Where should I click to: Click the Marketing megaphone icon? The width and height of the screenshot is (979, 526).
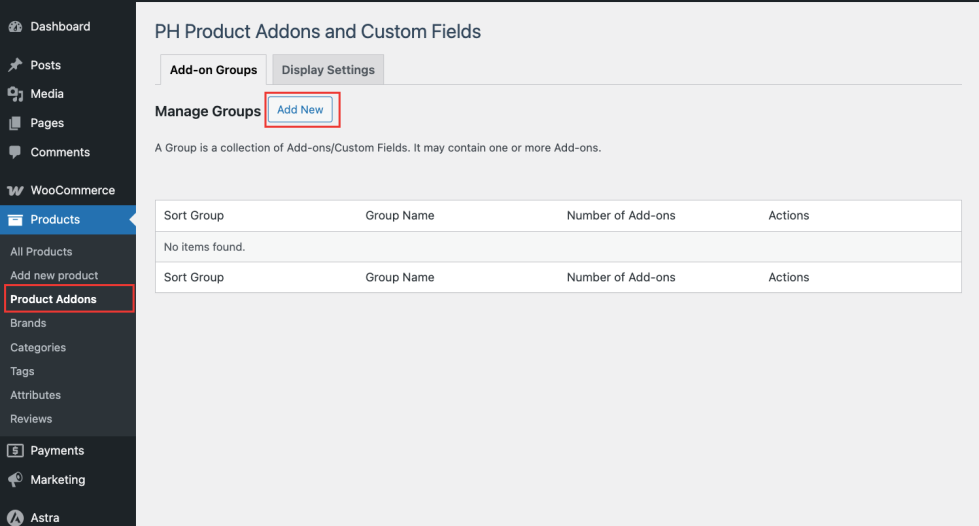16,480
